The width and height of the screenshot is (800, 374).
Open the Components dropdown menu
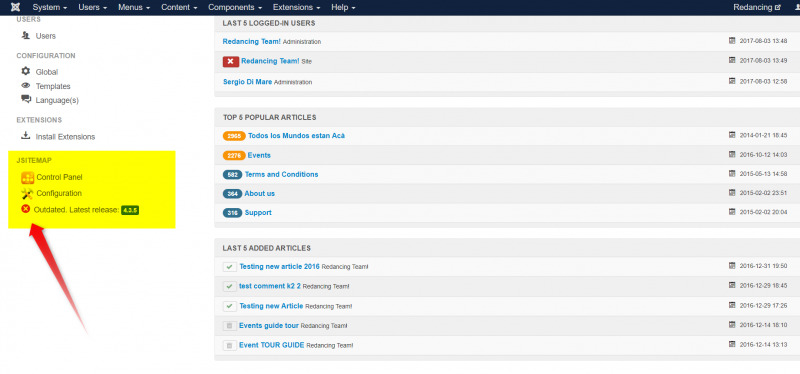[235, 8]
